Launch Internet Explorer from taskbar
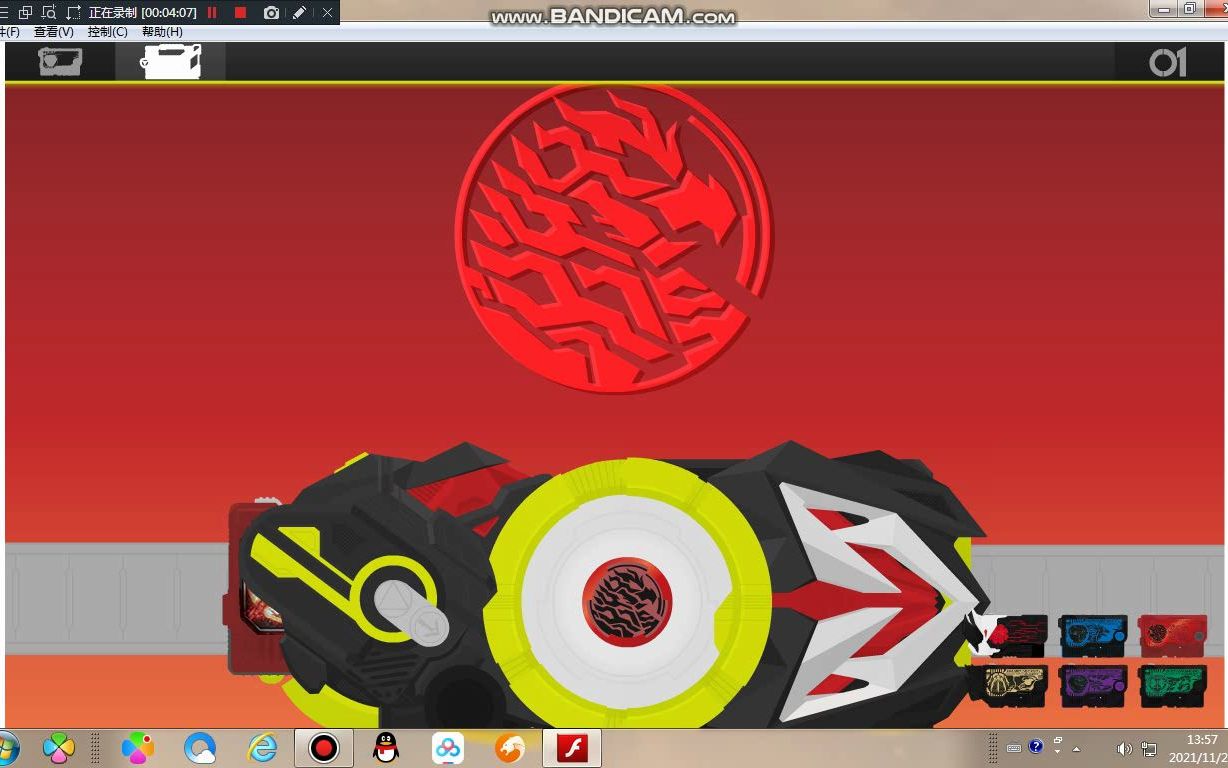This screenshot has width=1228, height=768. tap(262, 747)
